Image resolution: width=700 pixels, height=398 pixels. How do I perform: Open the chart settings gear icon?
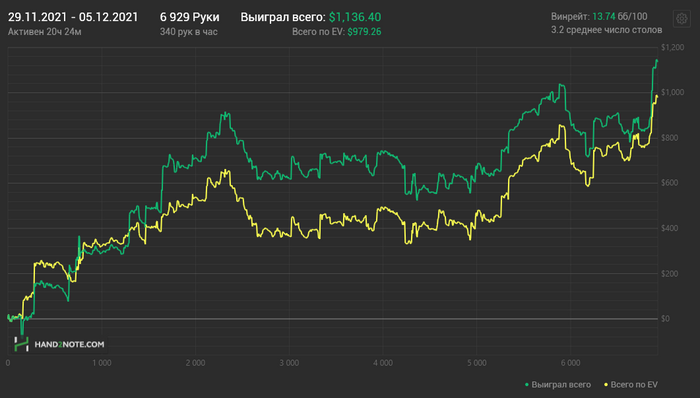681,19
